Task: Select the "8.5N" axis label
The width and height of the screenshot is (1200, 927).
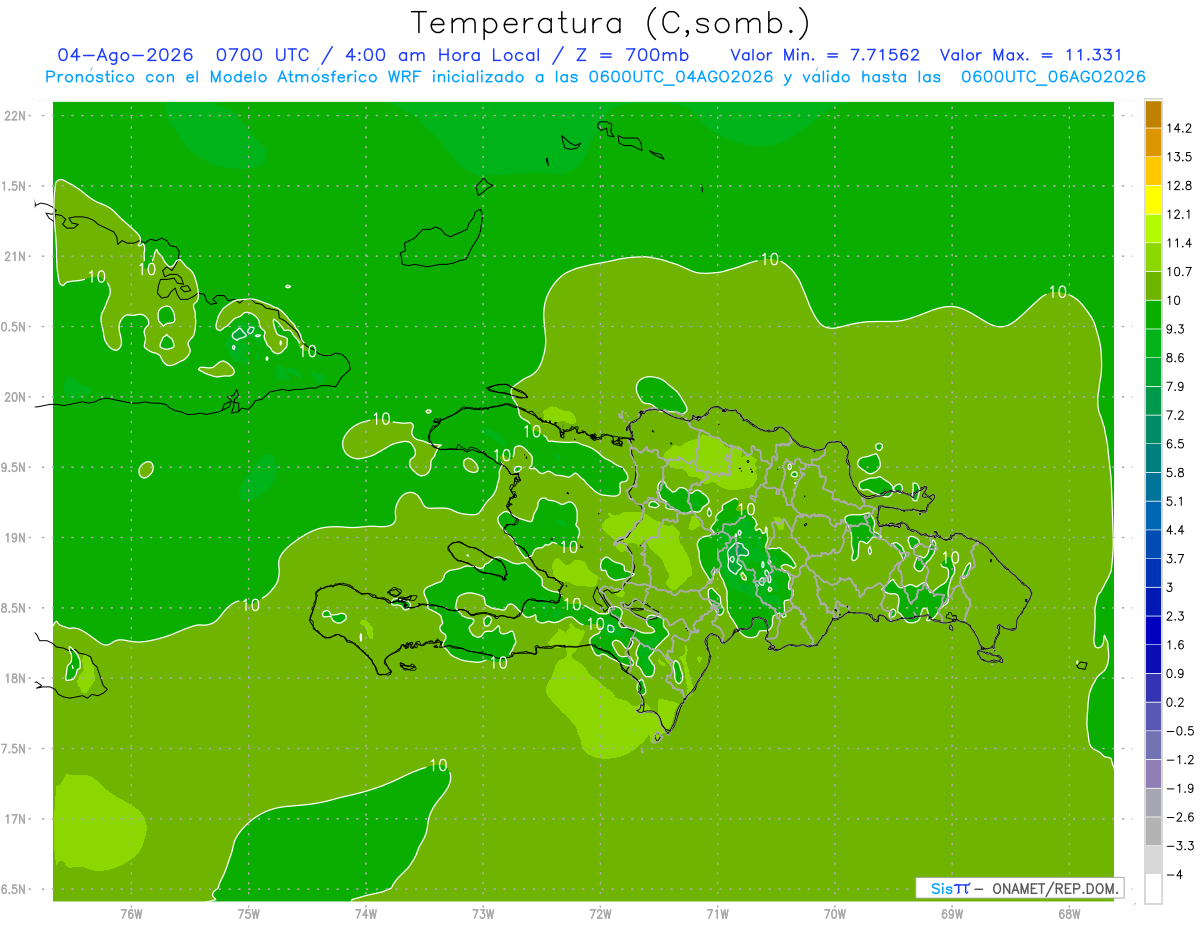Action: click(14, 608)
